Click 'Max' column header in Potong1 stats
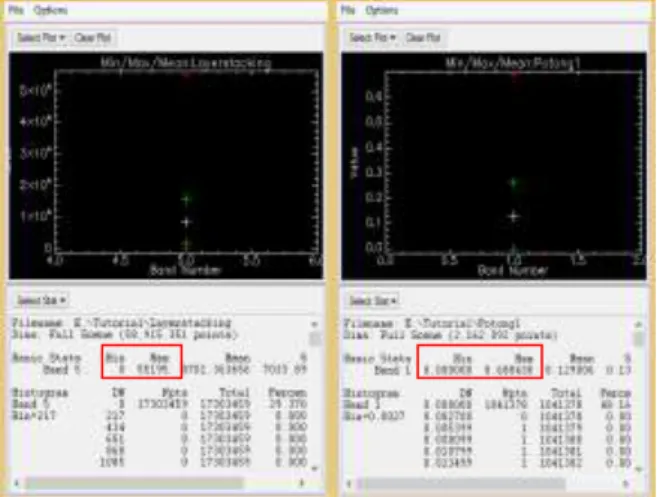The height and width of the screenshot is (497, 657). [x=524, y=359]
